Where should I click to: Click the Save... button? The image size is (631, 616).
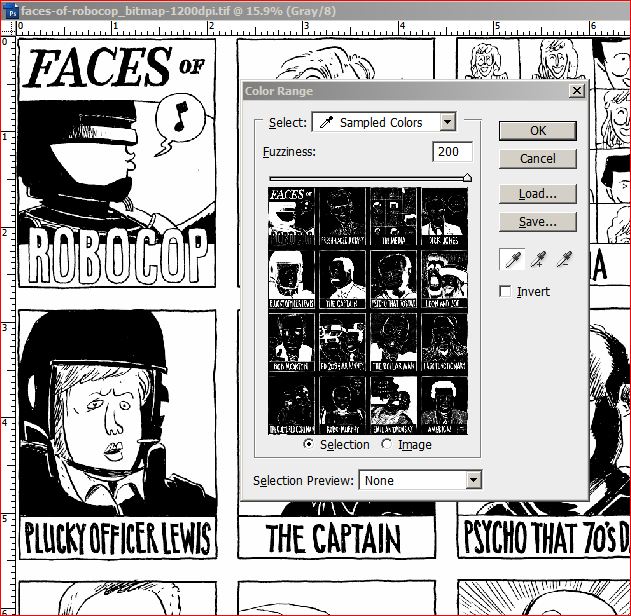538,222
